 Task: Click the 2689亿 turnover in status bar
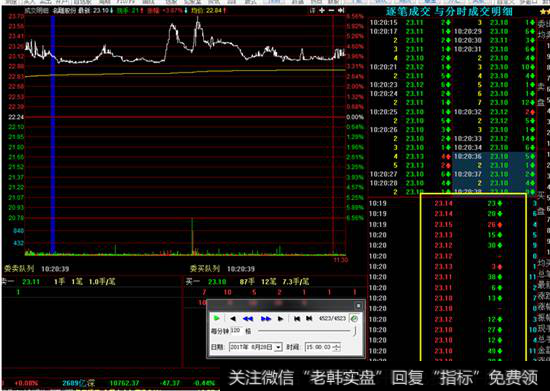coord(74,383)
